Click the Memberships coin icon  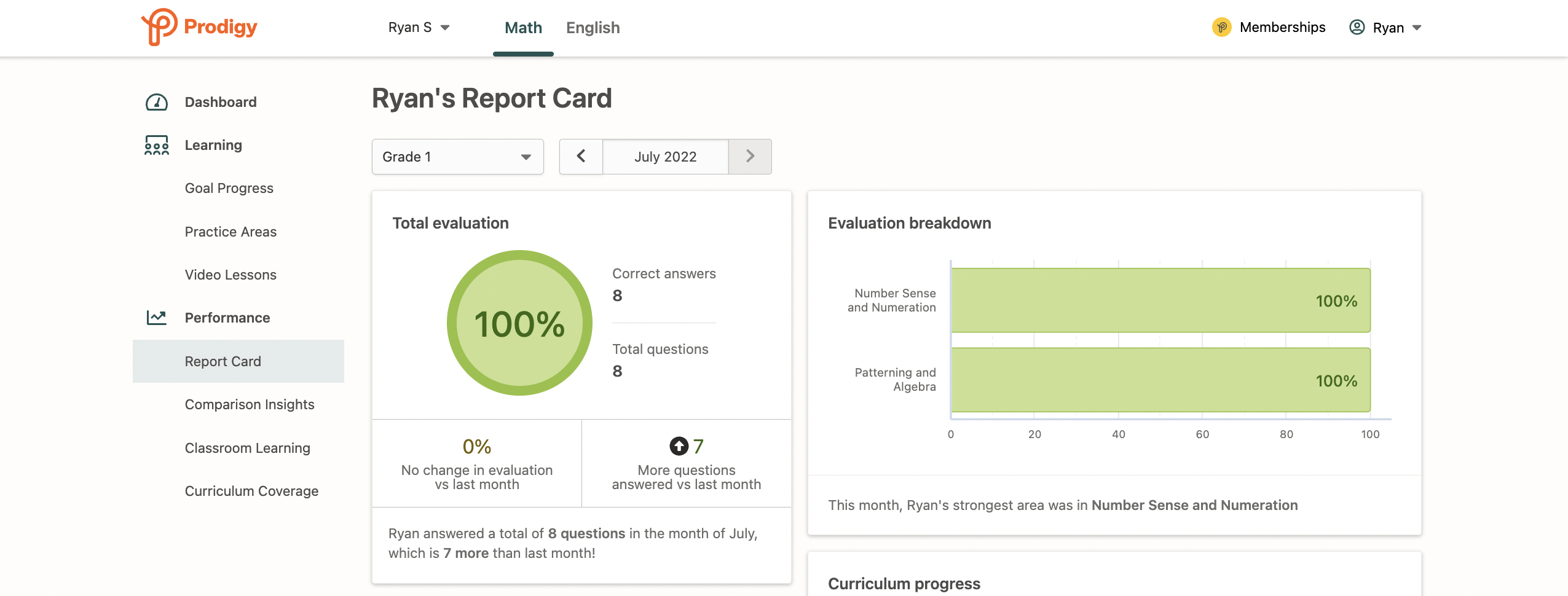1221,28
